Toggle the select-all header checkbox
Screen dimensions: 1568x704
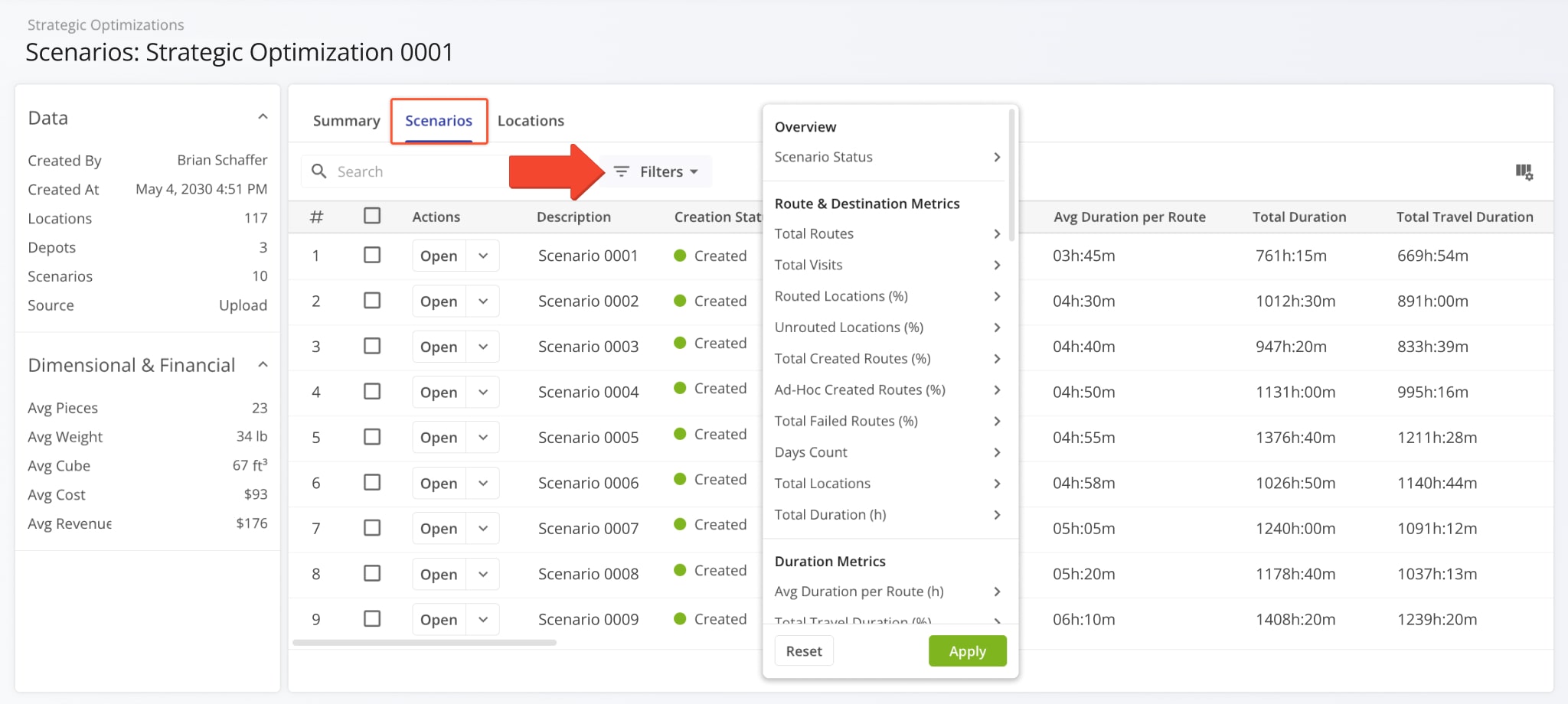coord(372,216)
